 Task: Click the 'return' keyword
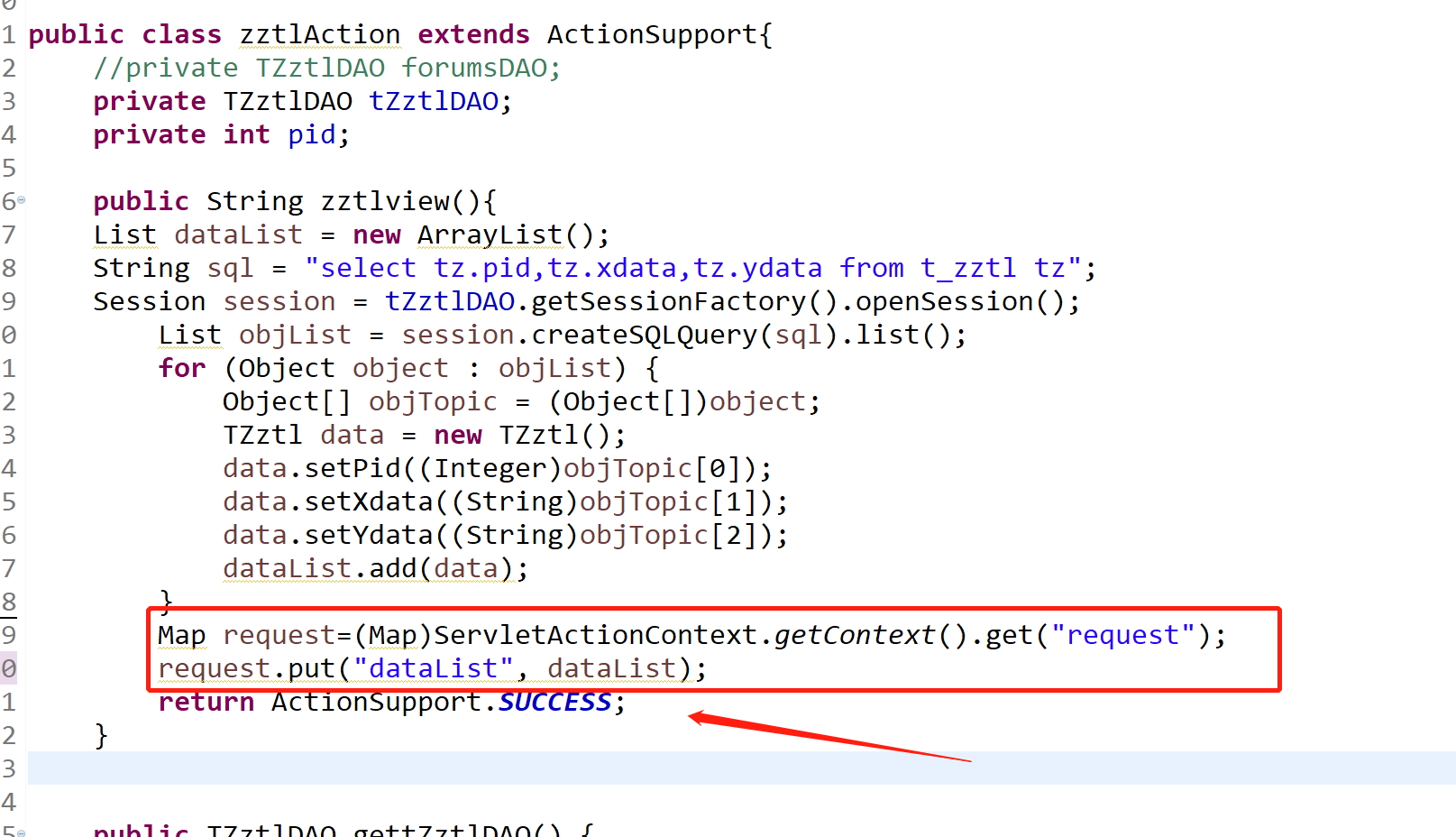(x=206, y=702)
